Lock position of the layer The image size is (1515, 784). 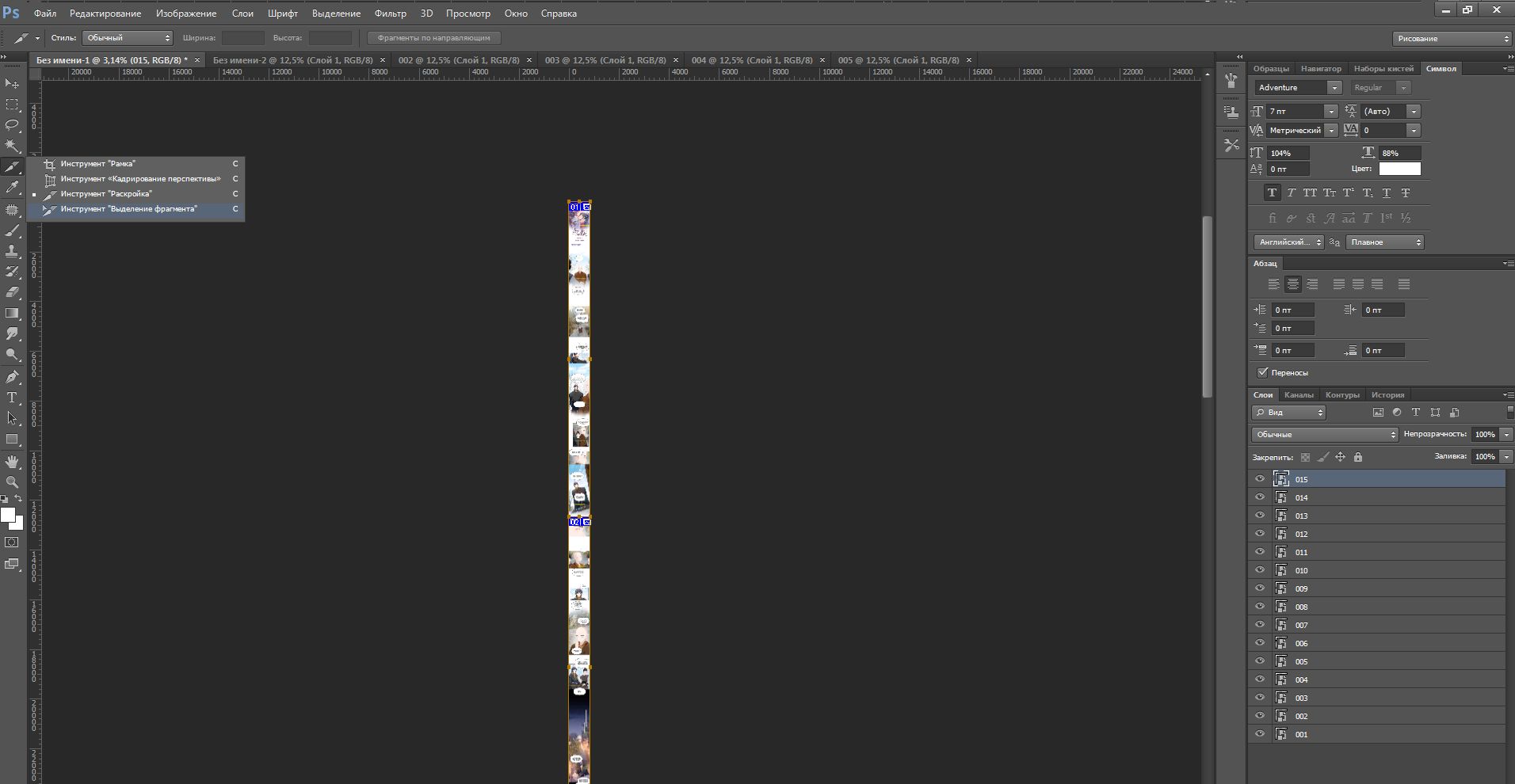click(1341, 457)
